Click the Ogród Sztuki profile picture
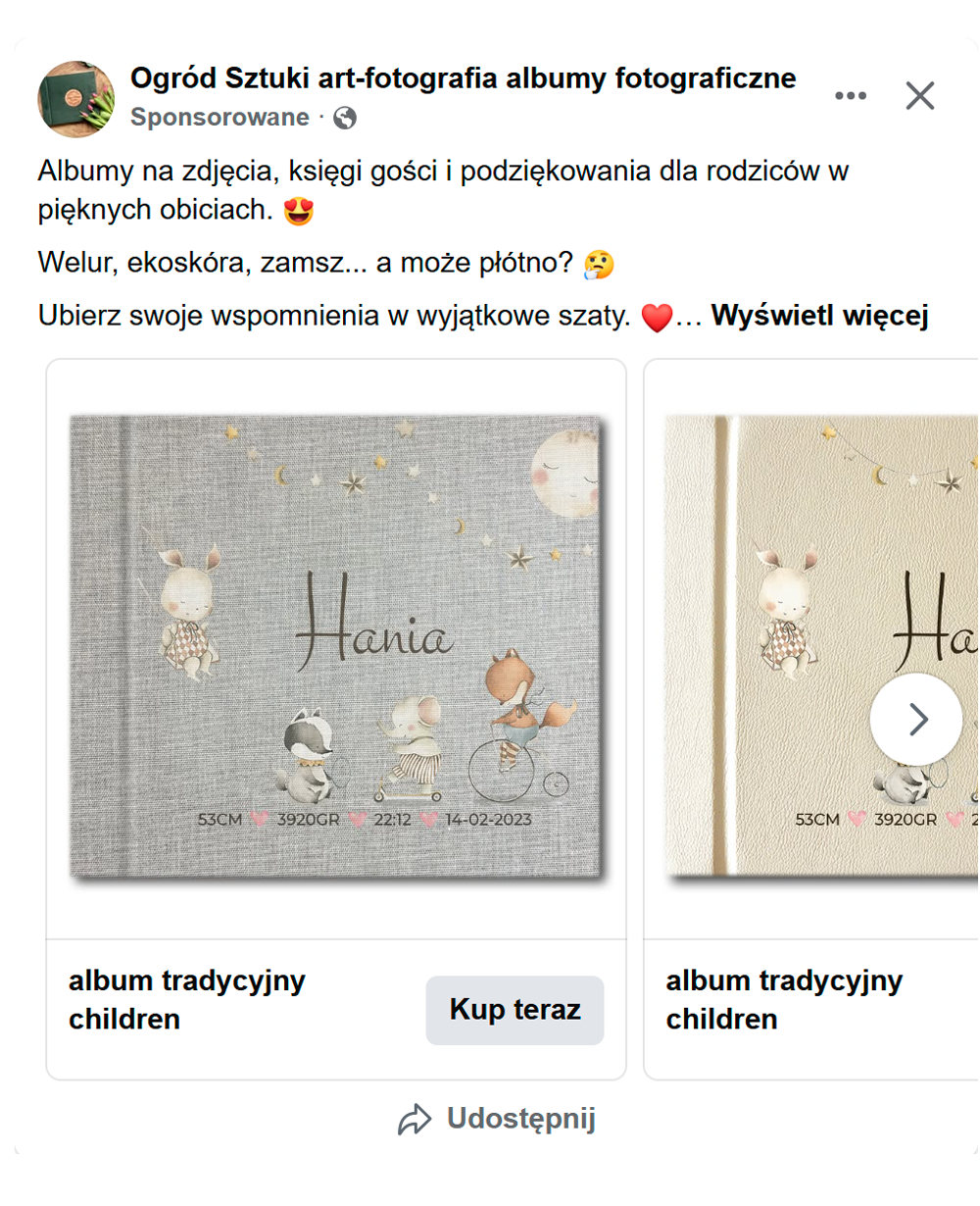This screenshot has width=980, height=1206. click(x=75, y=98)
